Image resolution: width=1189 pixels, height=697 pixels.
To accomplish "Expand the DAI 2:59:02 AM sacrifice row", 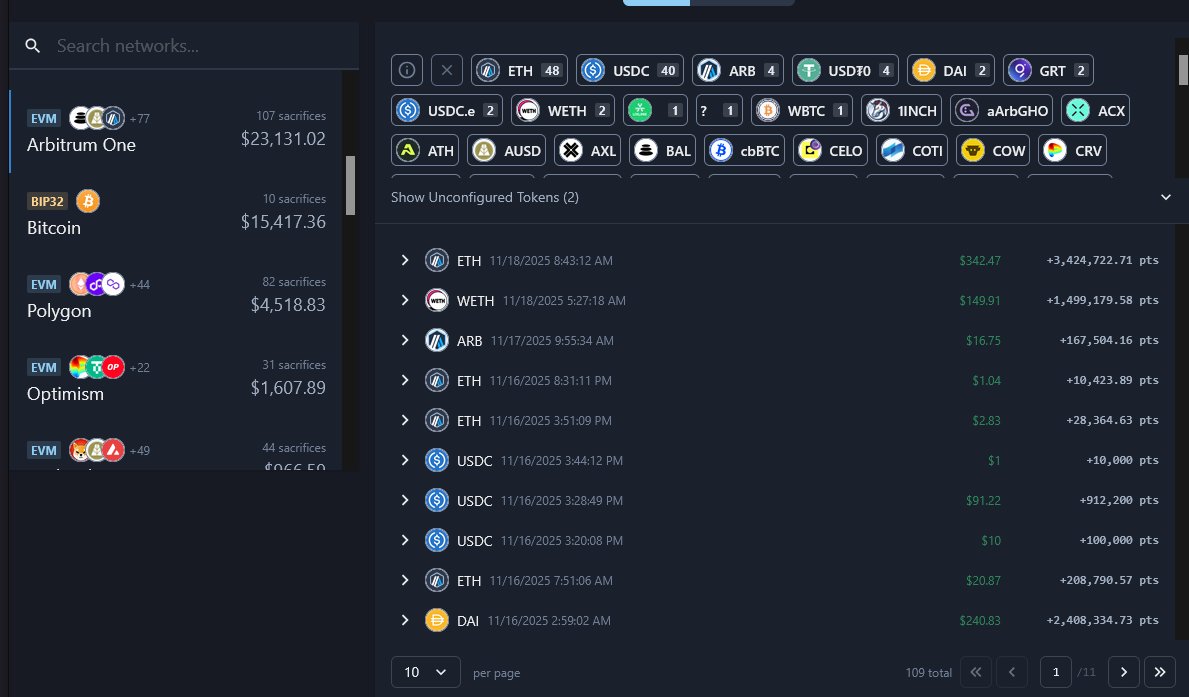I will tap(405, 620).
